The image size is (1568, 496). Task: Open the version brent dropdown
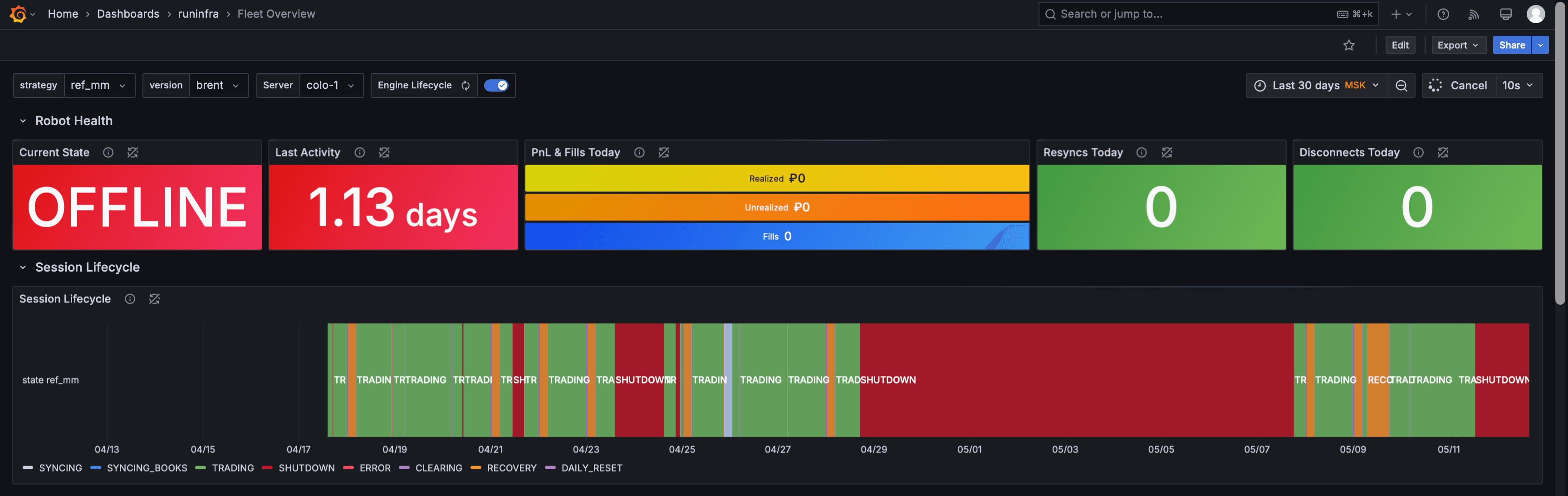(219, 86)
